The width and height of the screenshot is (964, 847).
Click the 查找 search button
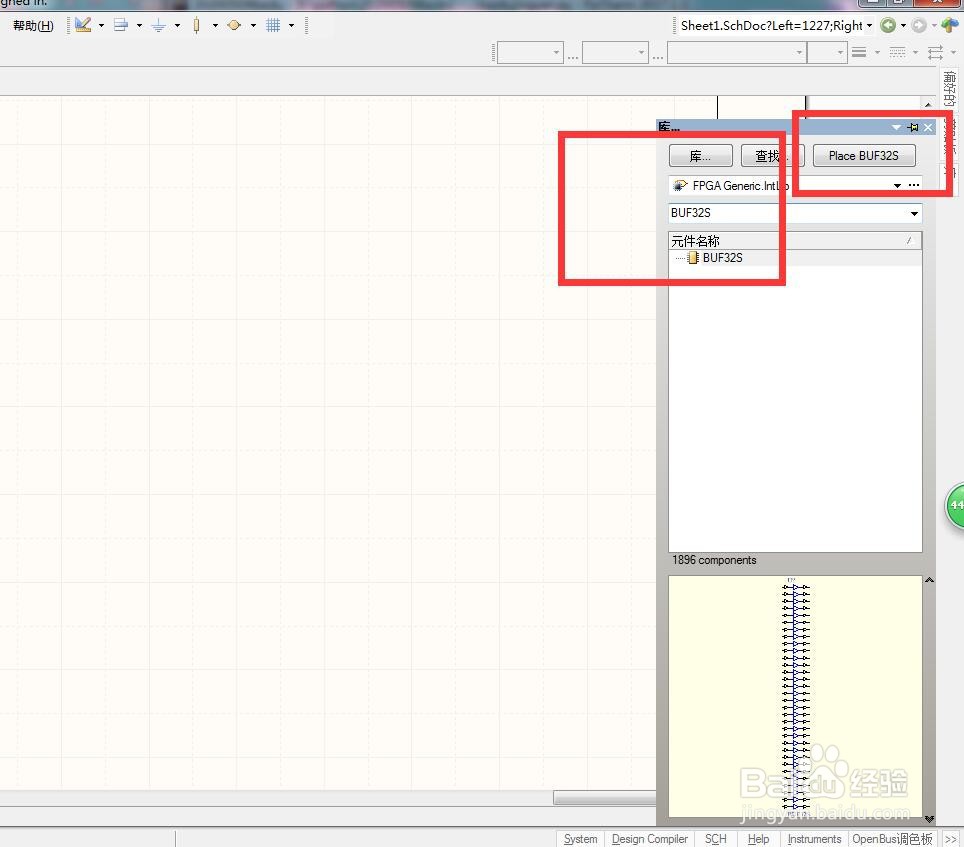point(773,156)
